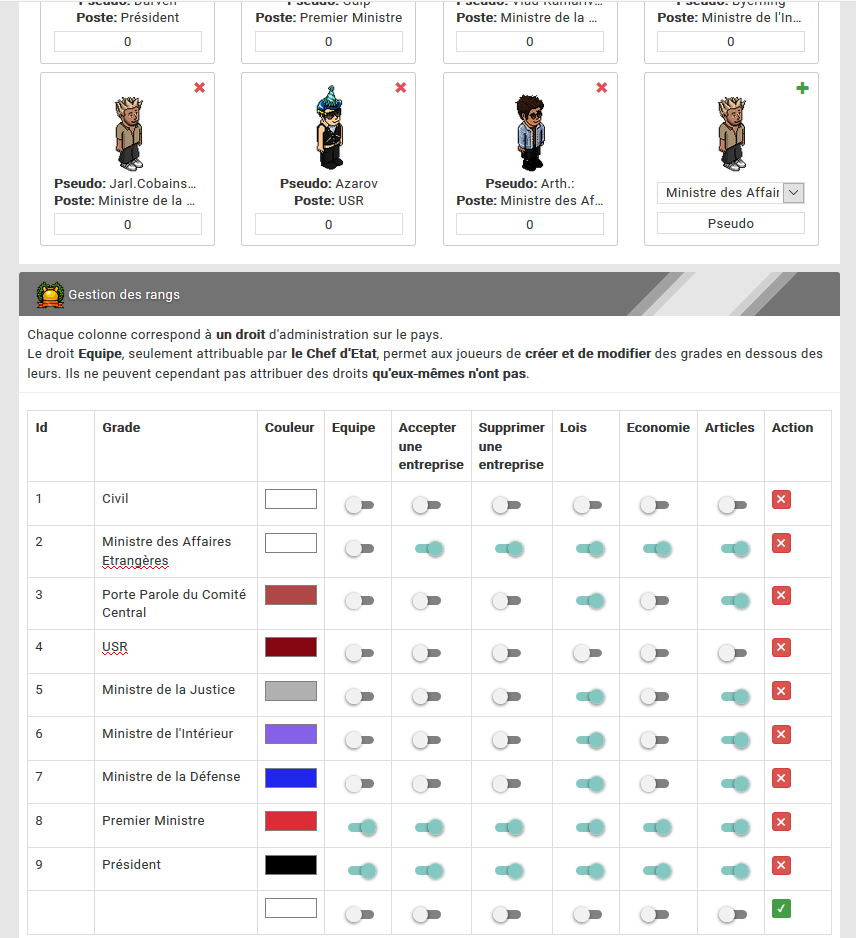The width and height of the screenshot is (856, 938).
Task: Click the Gestion des rangs crown icon
Action: pyautogui.click(x=50, y=295)
